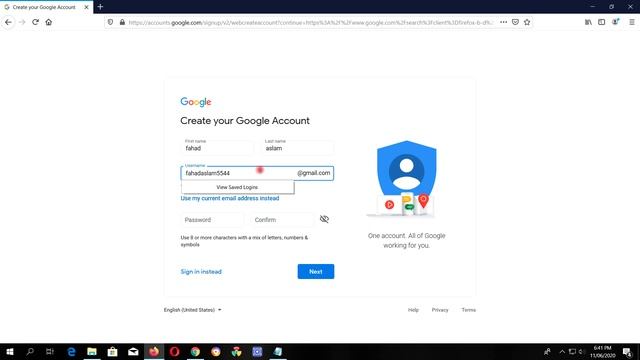Open Microsoft Store from the taskbar

point(112,351)
